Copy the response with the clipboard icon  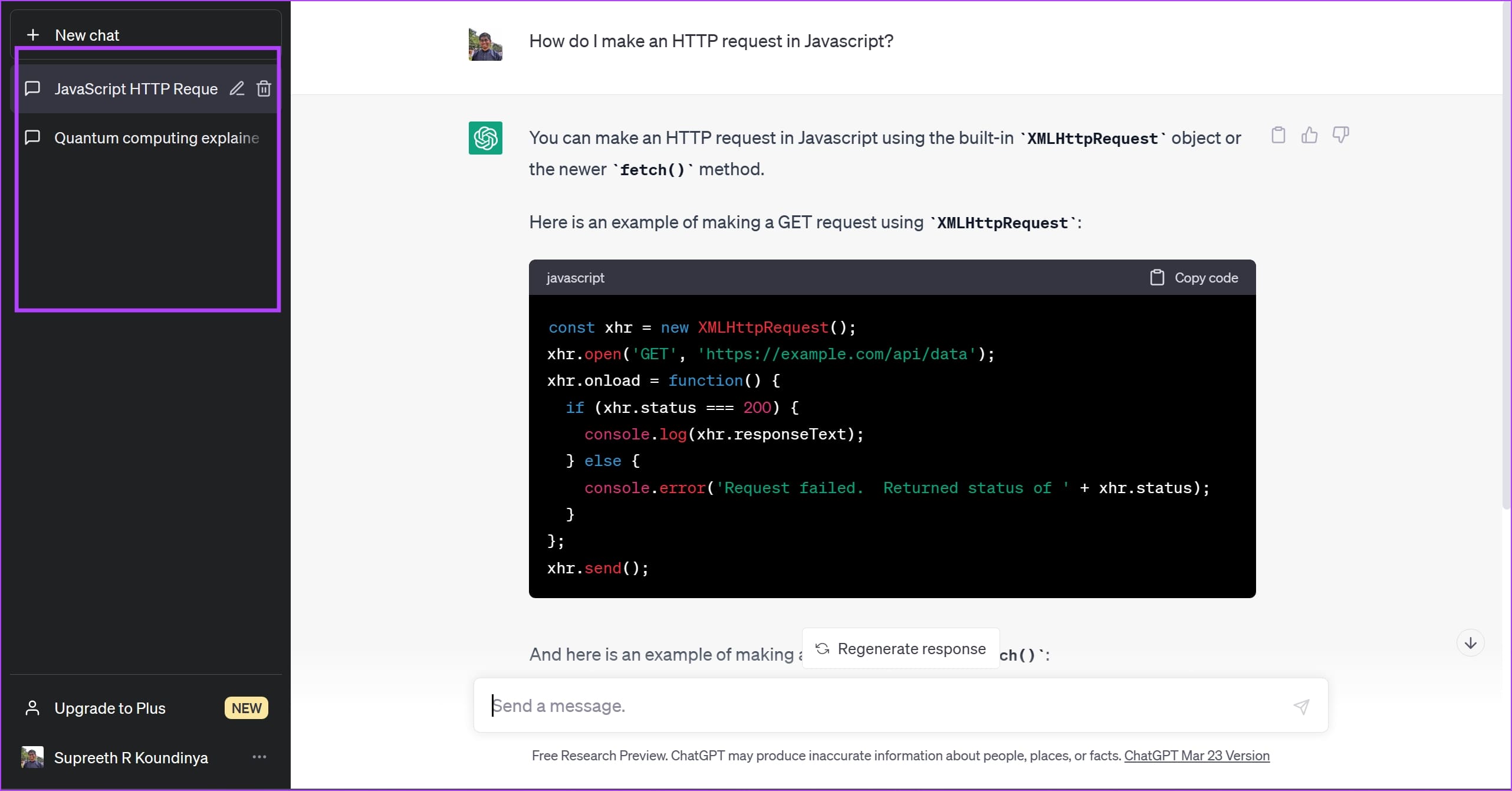1278,135
